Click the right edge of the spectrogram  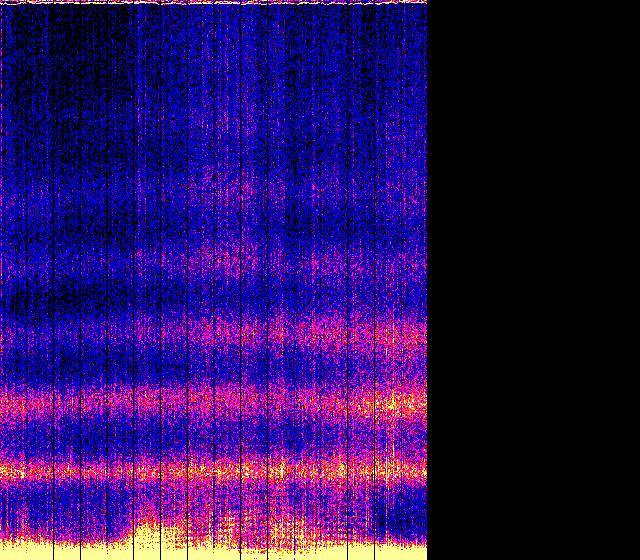coord(426,280)
